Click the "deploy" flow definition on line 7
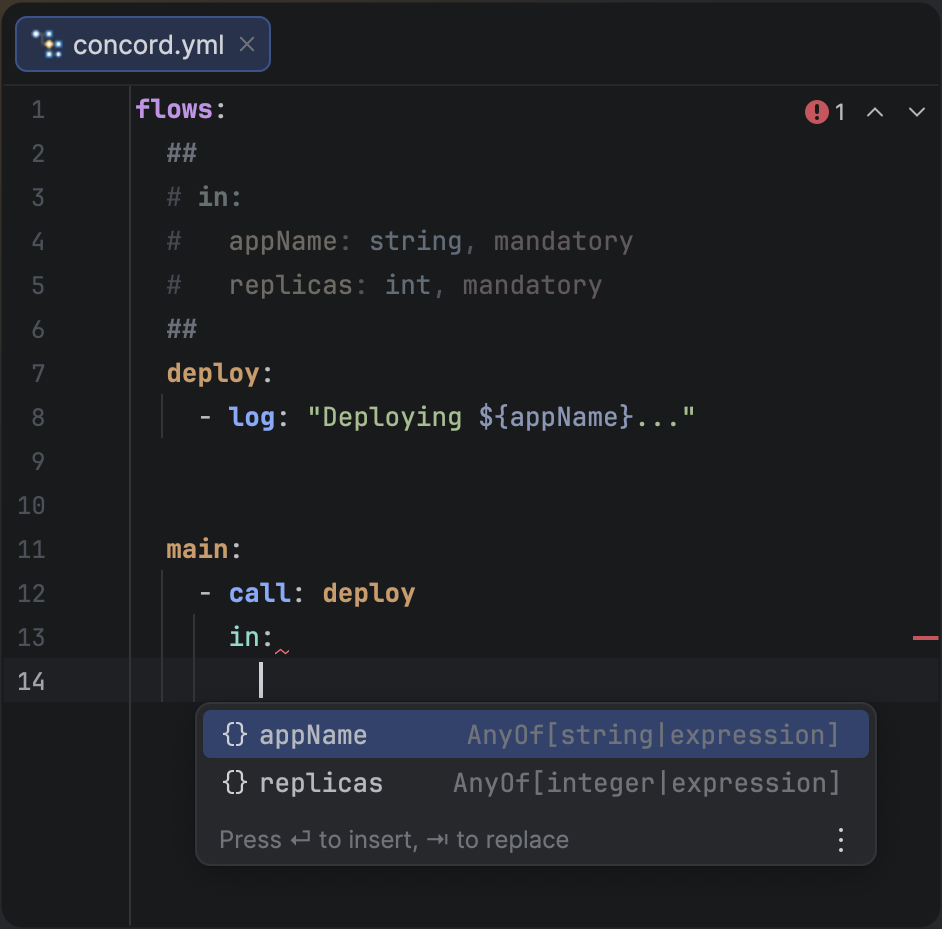The height and width of the screenshot is (929, 942). click(213, 373)
